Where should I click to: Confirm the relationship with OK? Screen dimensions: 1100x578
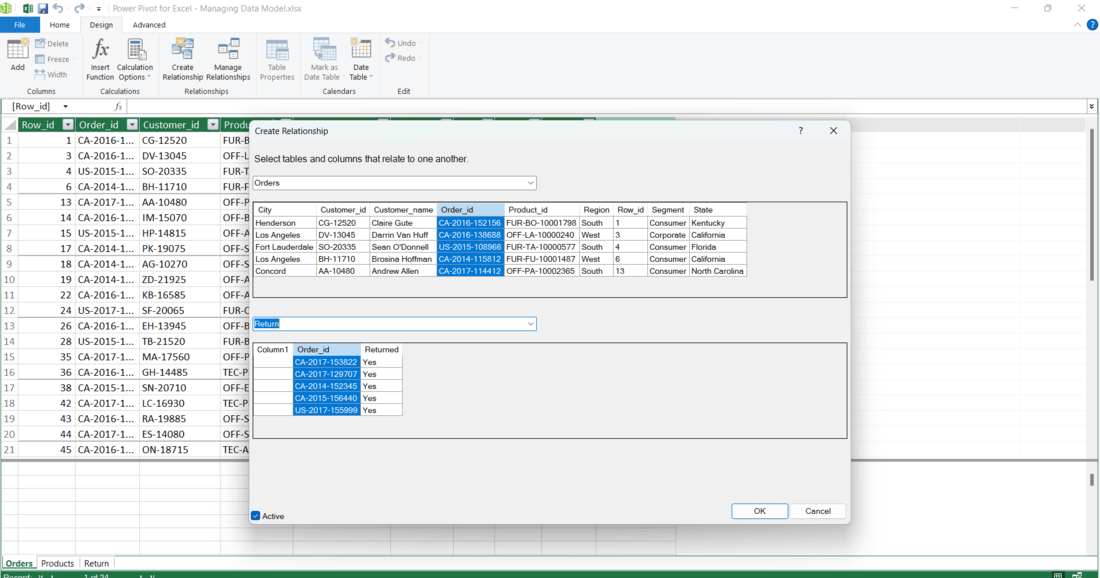point(759,511)
